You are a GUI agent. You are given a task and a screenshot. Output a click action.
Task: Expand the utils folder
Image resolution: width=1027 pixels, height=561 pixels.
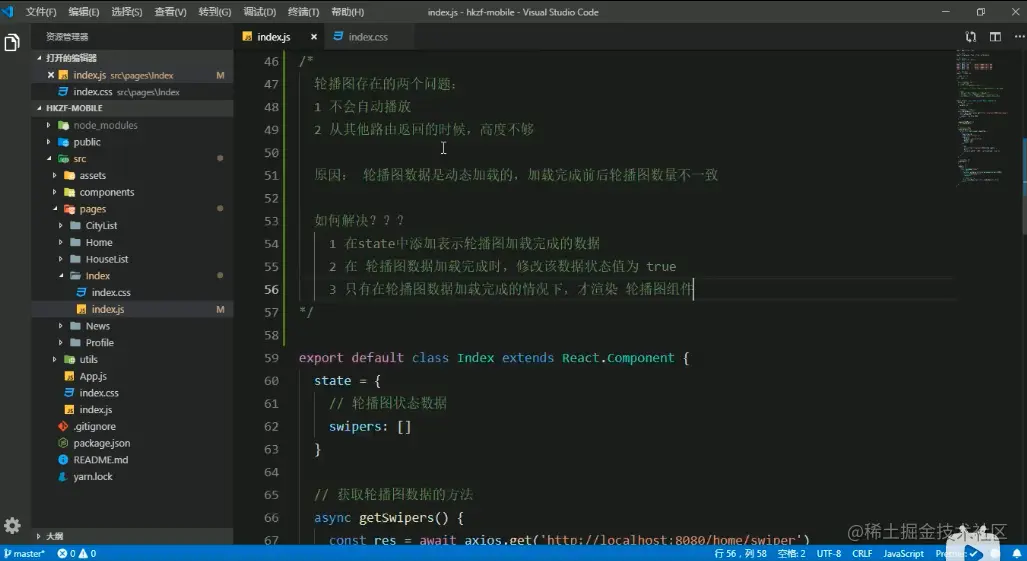(x=54, y=359)
